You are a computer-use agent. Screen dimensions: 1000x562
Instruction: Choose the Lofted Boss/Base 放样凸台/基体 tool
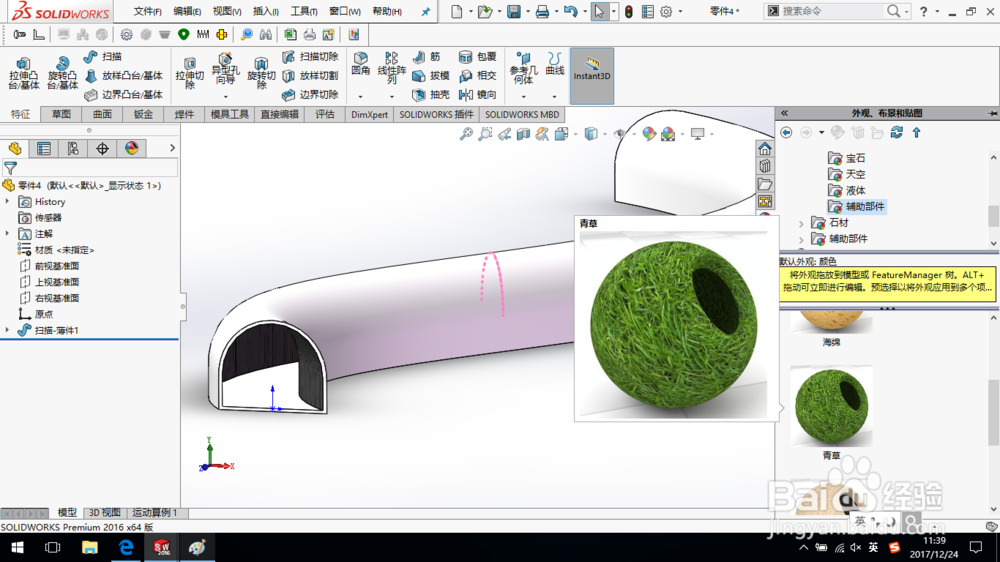[x=124, y=76]
